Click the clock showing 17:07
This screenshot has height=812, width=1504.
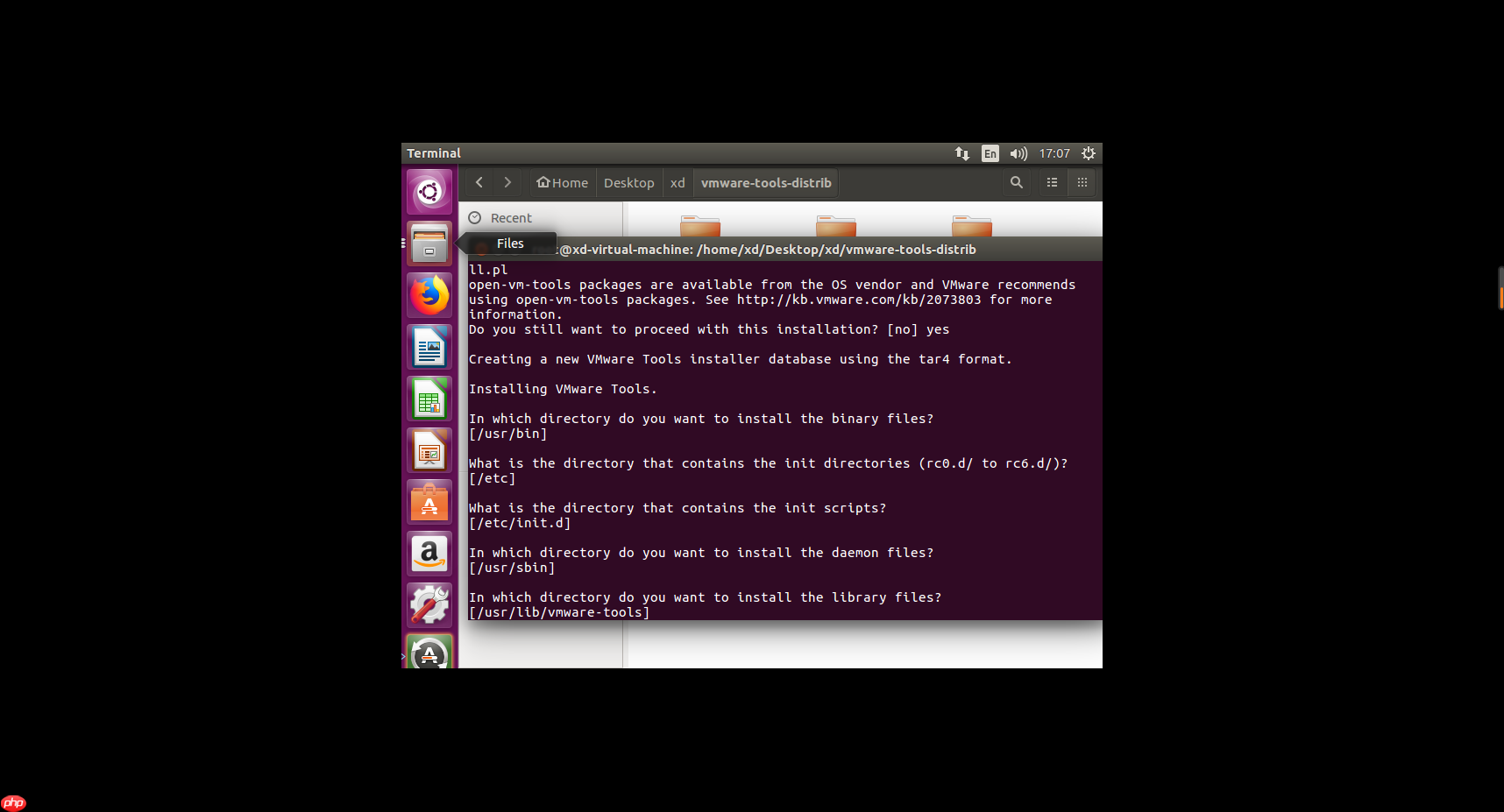(1054, 153)
